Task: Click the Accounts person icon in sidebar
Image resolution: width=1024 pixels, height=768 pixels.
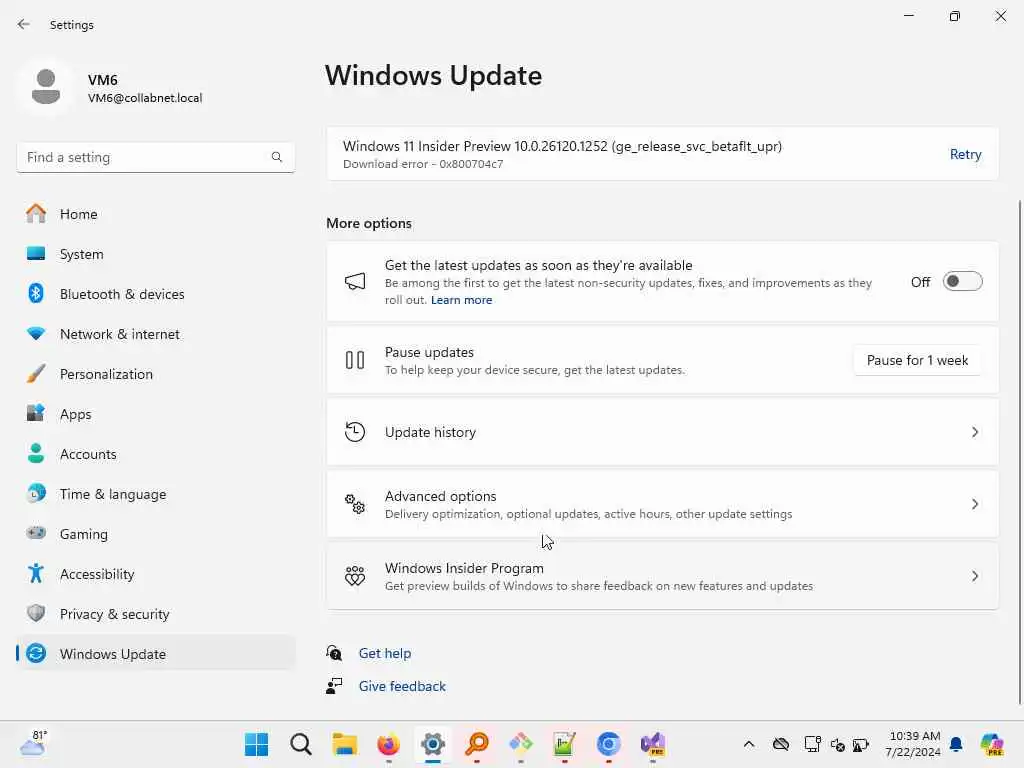Action: point(36,453)
